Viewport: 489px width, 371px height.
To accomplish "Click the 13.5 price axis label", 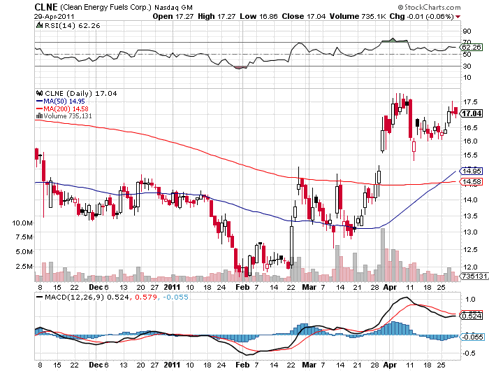I will coord(470,216).
